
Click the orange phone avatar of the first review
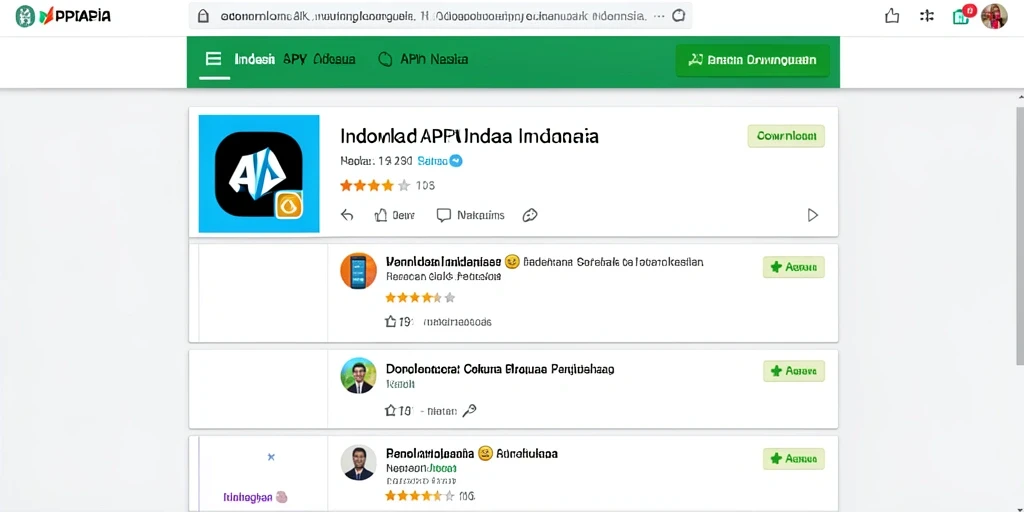[x=359, y=270]
